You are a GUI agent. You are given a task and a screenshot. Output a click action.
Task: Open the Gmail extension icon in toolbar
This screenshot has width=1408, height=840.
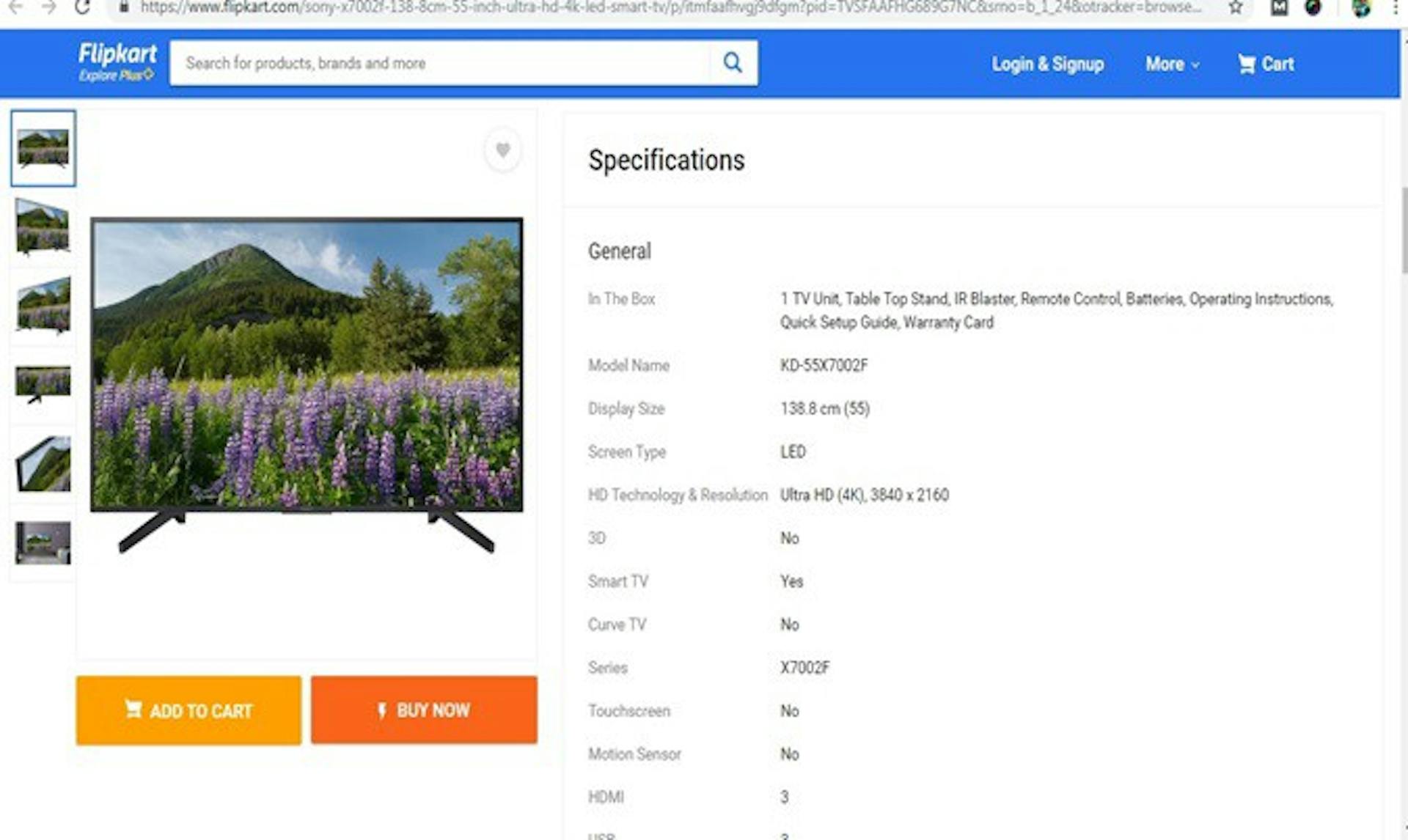(x=1279, y=8)
